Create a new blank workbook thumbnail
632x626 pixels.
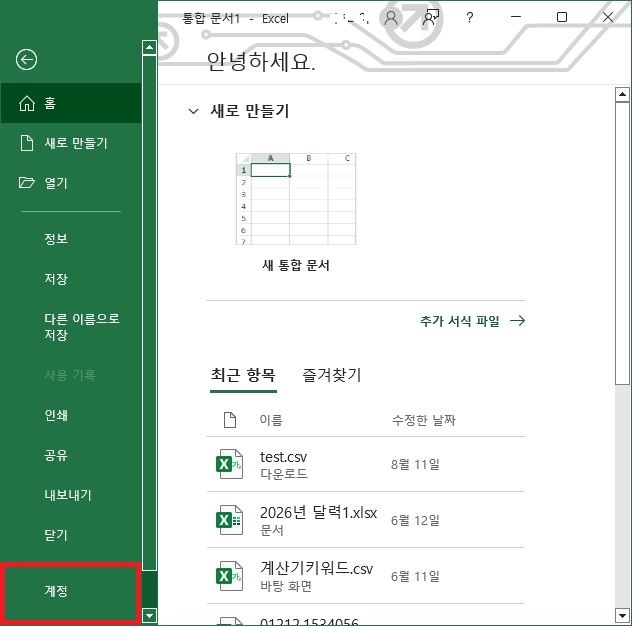[x=296, y=199]
